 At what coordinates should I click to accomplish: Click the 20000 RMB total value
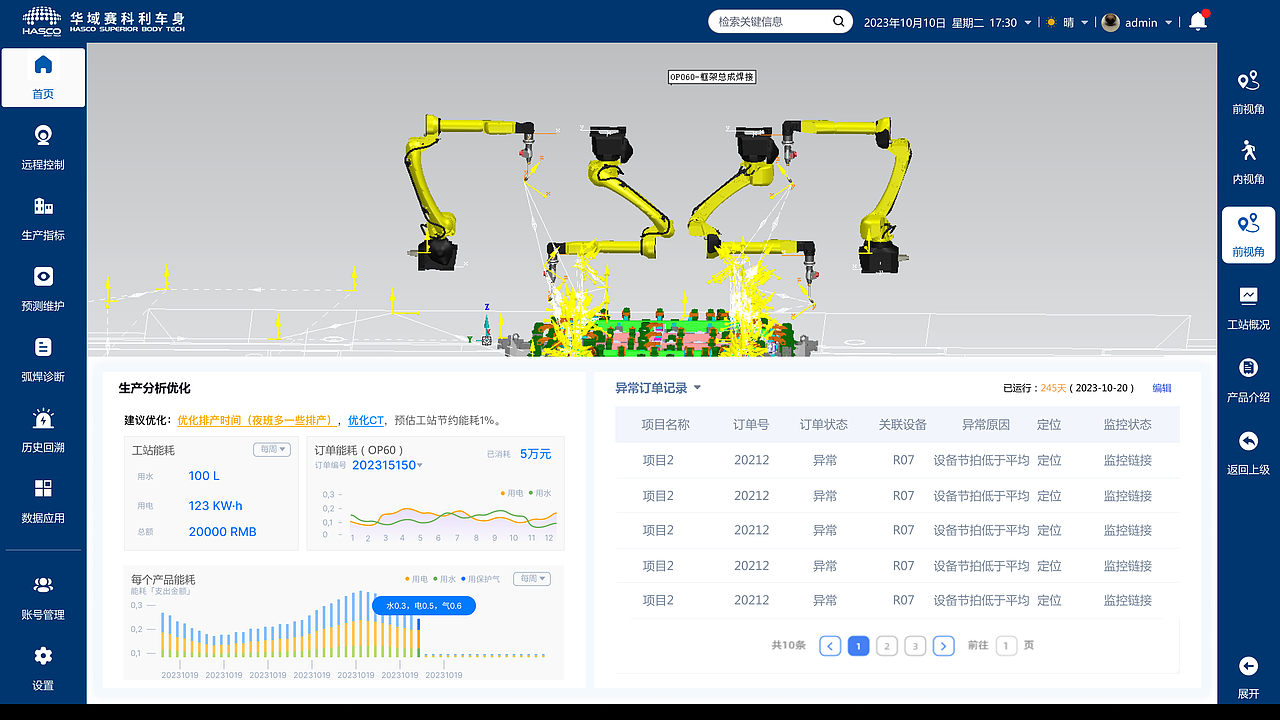click(x=223, y=532)
